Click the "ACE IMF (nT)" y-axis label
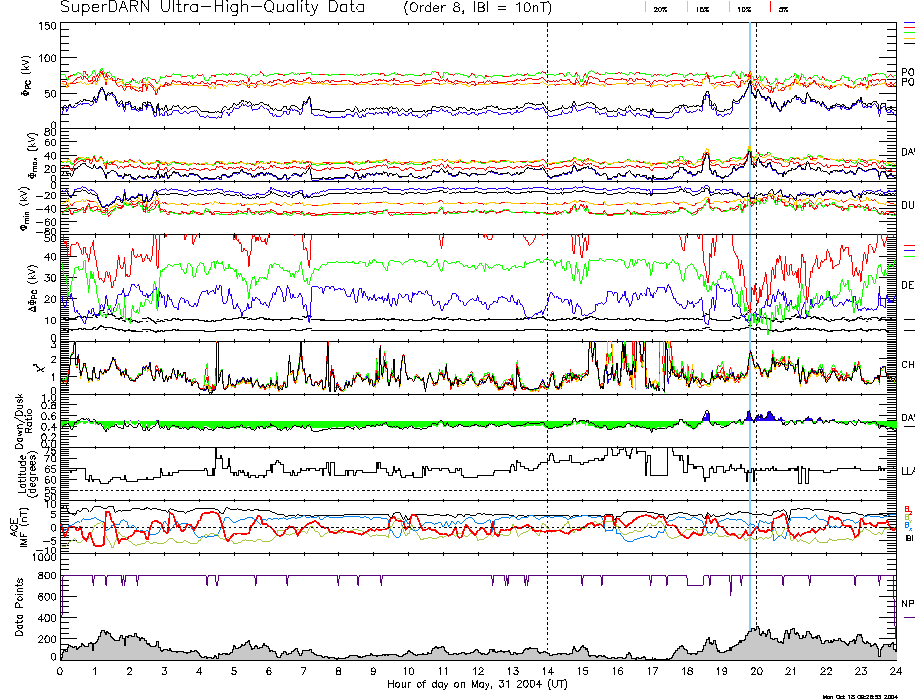The height and width of the screenshot is (700, 915). pyautogui.click(x=18, y=528)
